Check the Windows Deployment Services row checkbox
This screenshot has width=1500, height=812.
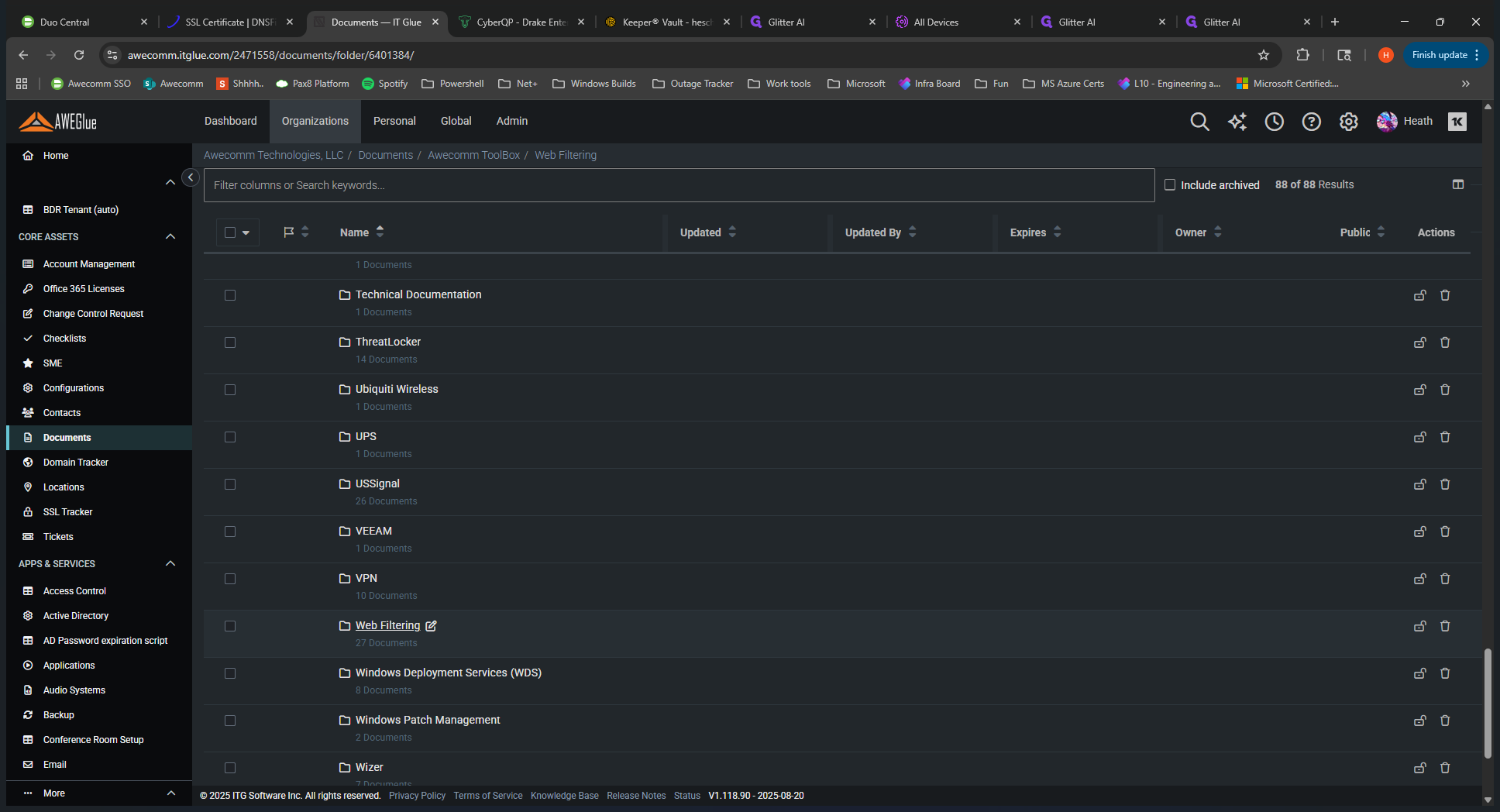[x=230, y=673]
